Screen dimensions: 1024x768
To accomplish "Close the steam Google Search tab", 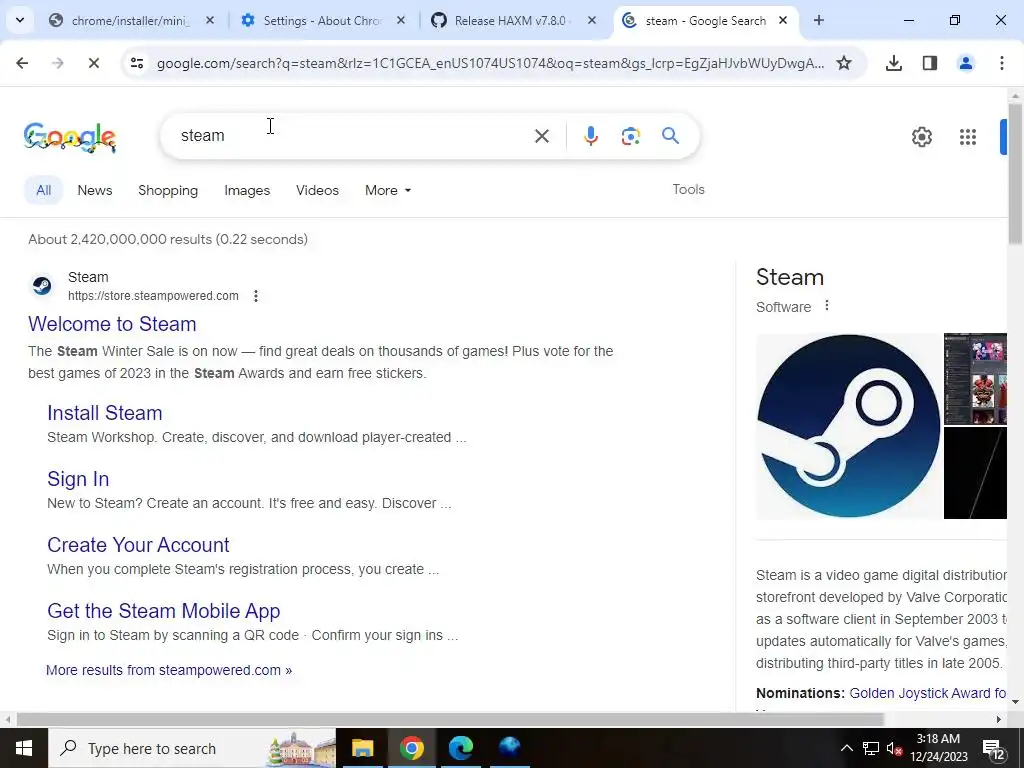I will (x=782, y=20).
